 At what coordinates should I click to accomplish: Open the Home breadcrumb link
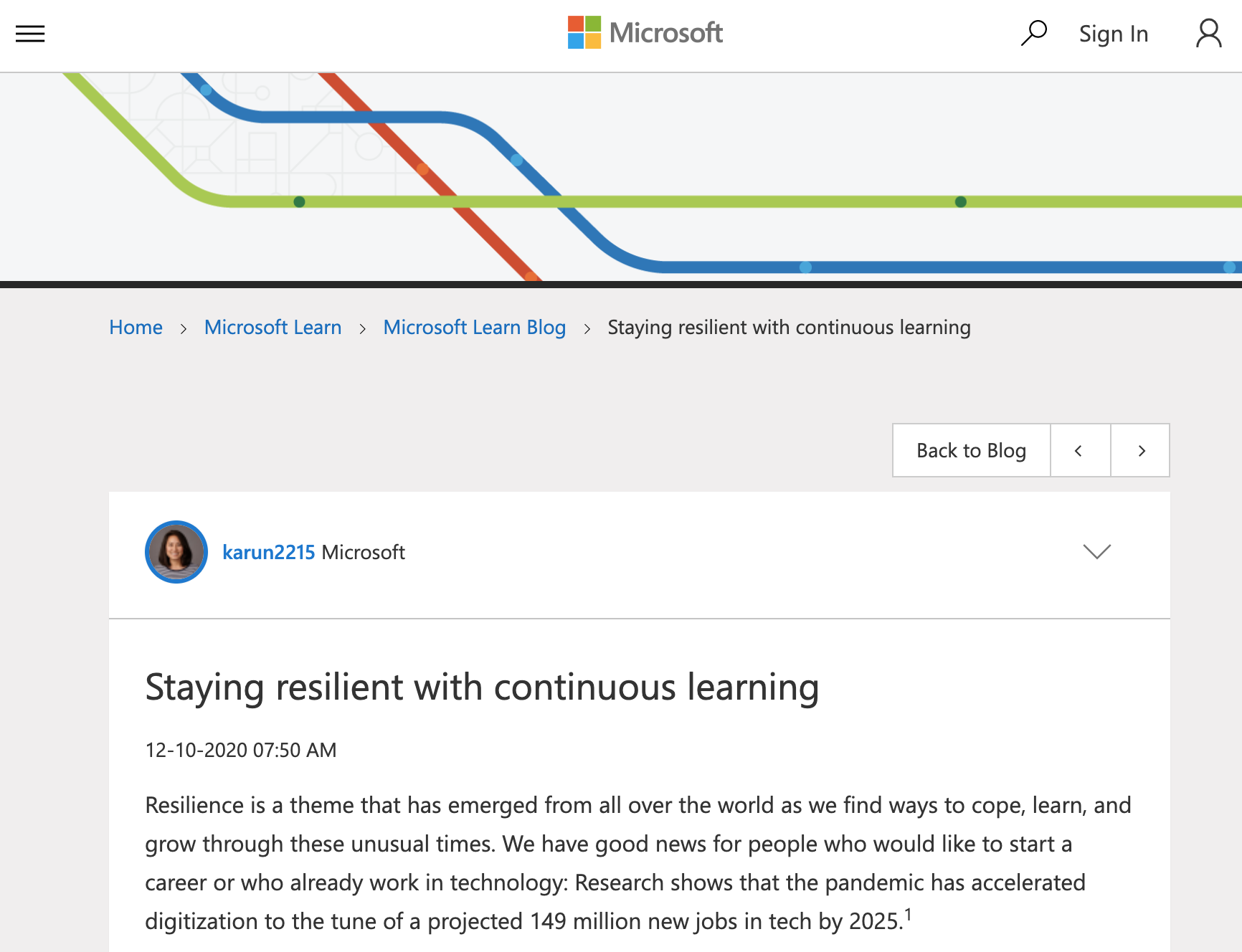136,328
